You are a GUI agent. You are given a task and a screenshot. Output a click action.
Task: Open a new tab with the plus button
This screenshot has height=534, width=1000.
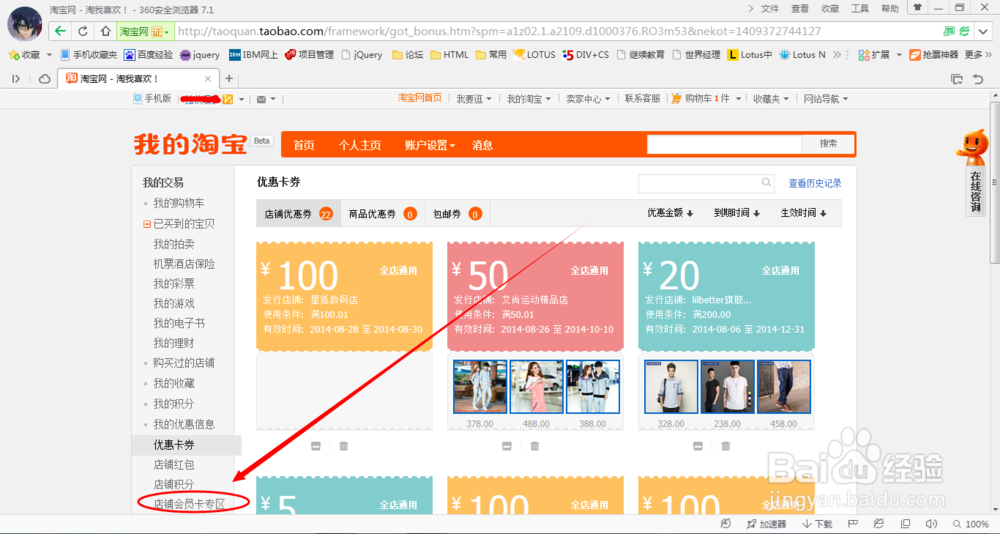[229, 79]
